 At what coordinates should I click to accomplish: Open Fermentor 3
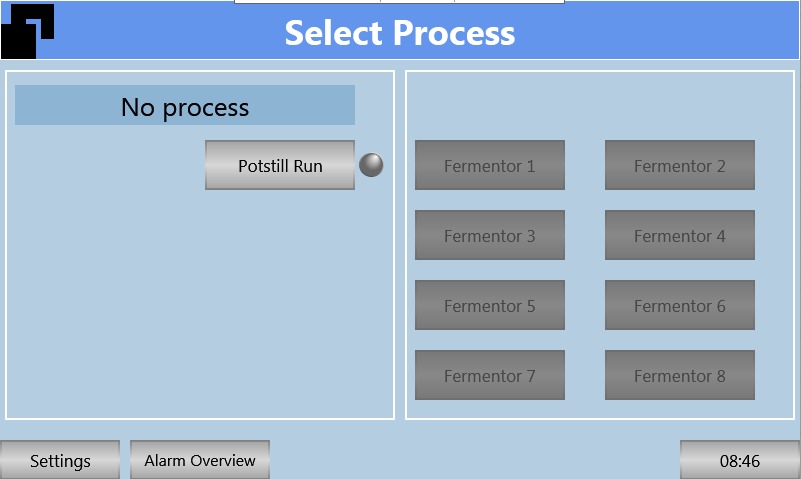(x=490, y=235)
